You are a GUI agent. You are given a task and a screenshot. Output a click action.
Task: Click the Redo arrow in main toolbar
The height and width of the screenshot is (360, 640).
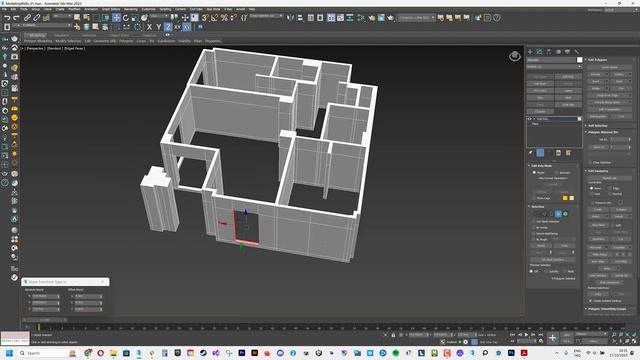(x=16, y=18)
